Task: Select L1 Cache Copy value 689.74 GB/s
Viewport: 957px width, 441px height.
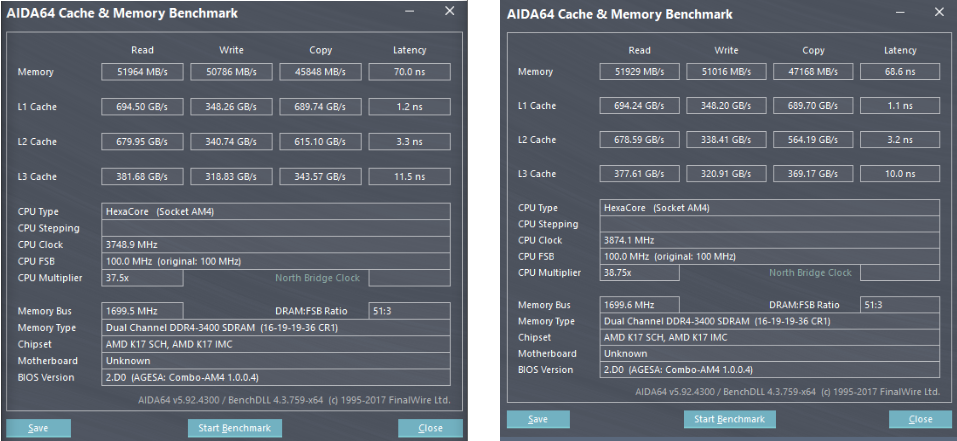Action: [320, 107]
